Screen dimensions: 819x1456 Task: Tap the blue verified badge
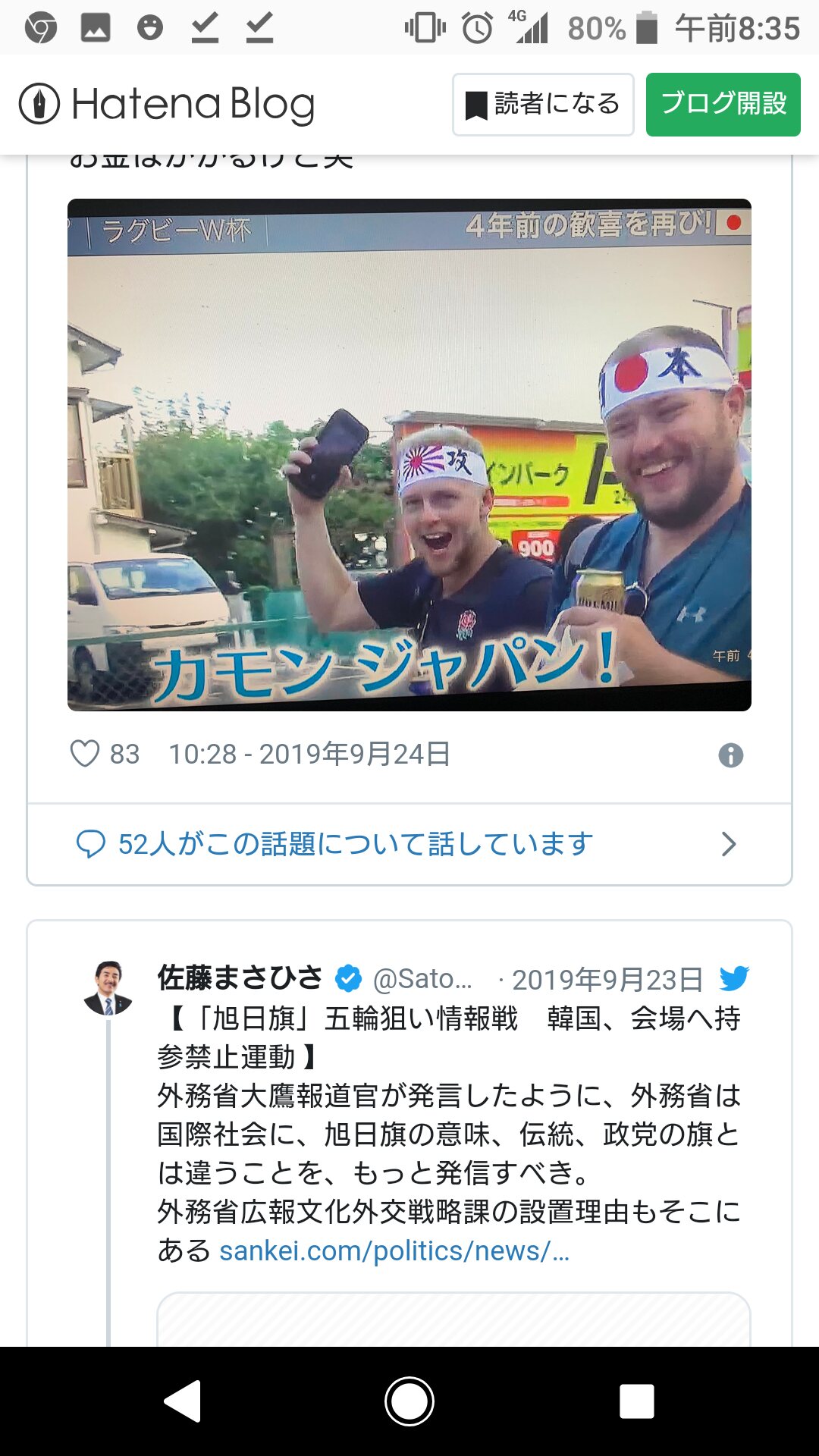pos(348,978)
